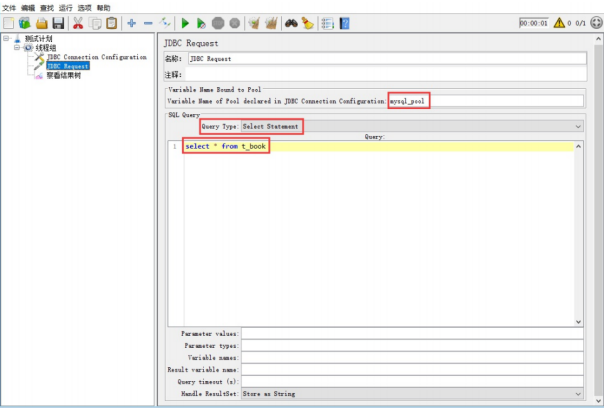604x409 pixels.
Task: Copy the selected element with Copy icon
Action: click(95, 23)
